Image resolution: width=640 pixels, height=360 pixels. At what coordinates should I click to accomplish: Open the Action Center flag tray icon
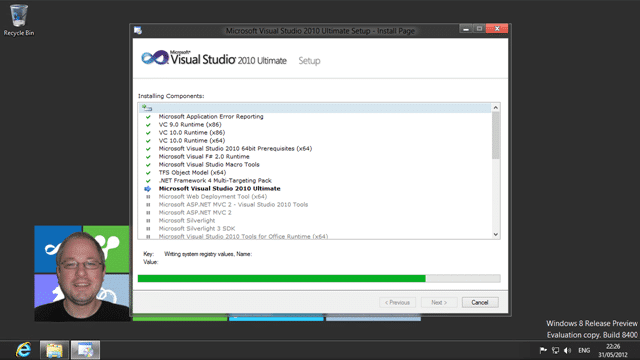coord(543,350)
